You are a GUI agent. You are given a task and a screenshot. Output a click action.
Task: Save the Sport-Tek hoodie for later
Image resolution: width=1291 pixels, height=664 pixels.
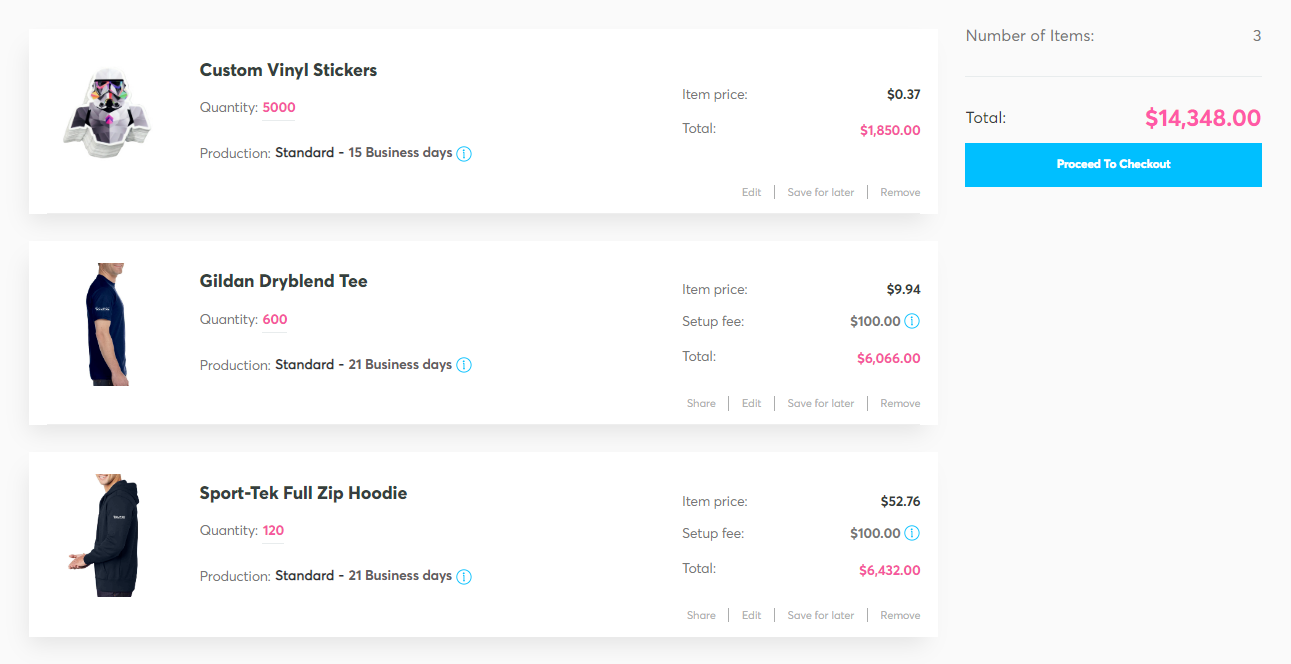click(x=820, y=615)
